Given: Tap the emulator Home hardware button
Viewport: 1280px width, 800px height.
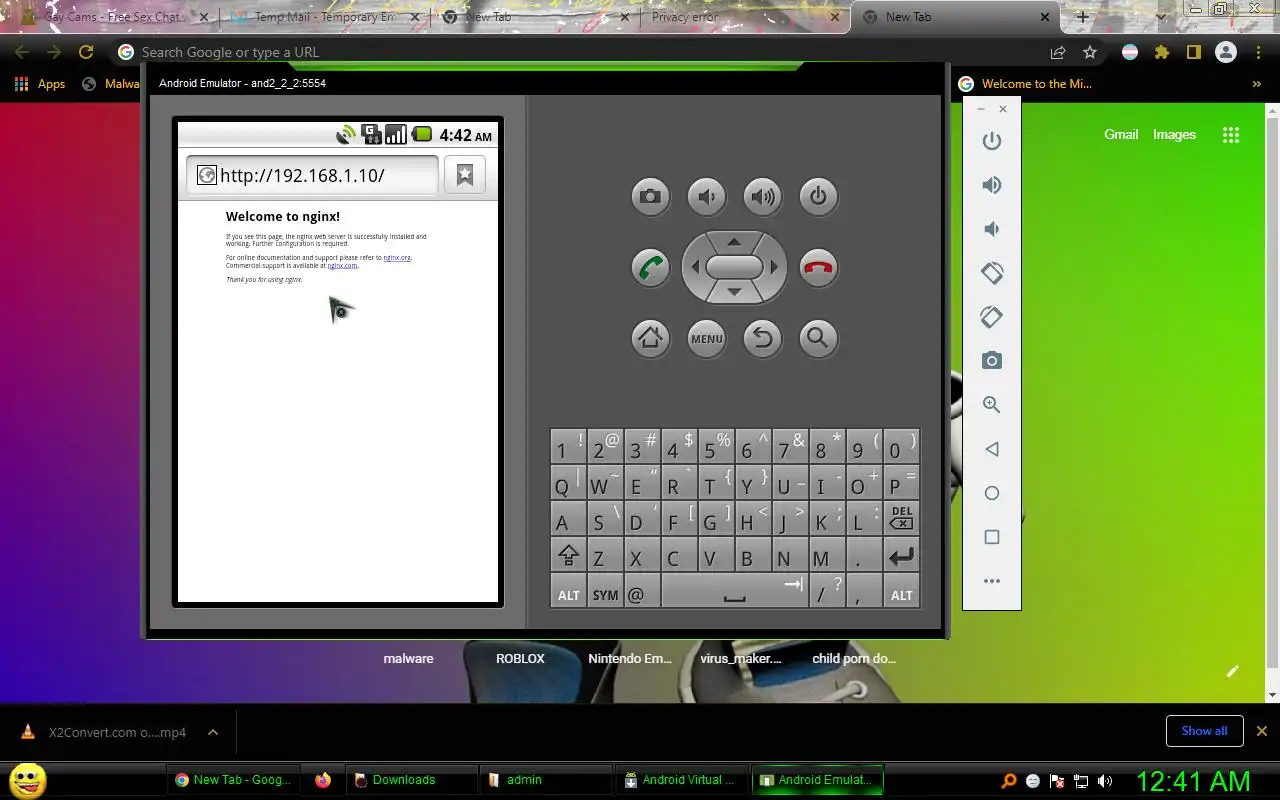Looking at the screenshot, I should (650, 338).
